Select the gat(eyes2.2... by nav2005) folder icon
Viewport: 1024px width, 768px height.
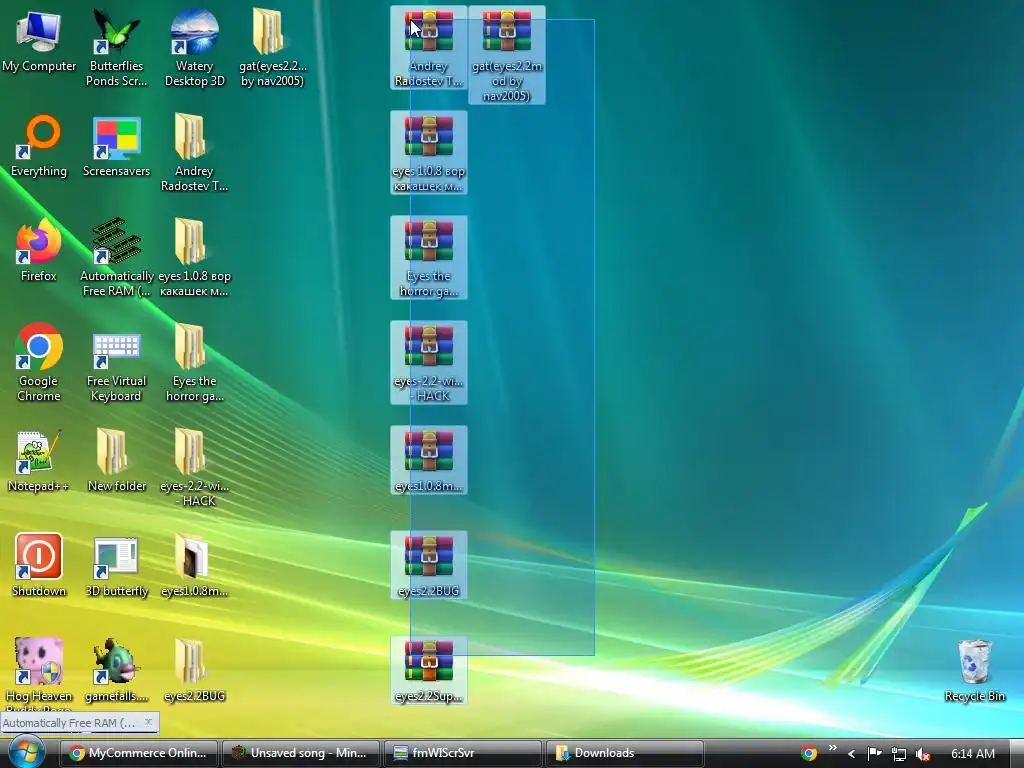tap(272, 47)
